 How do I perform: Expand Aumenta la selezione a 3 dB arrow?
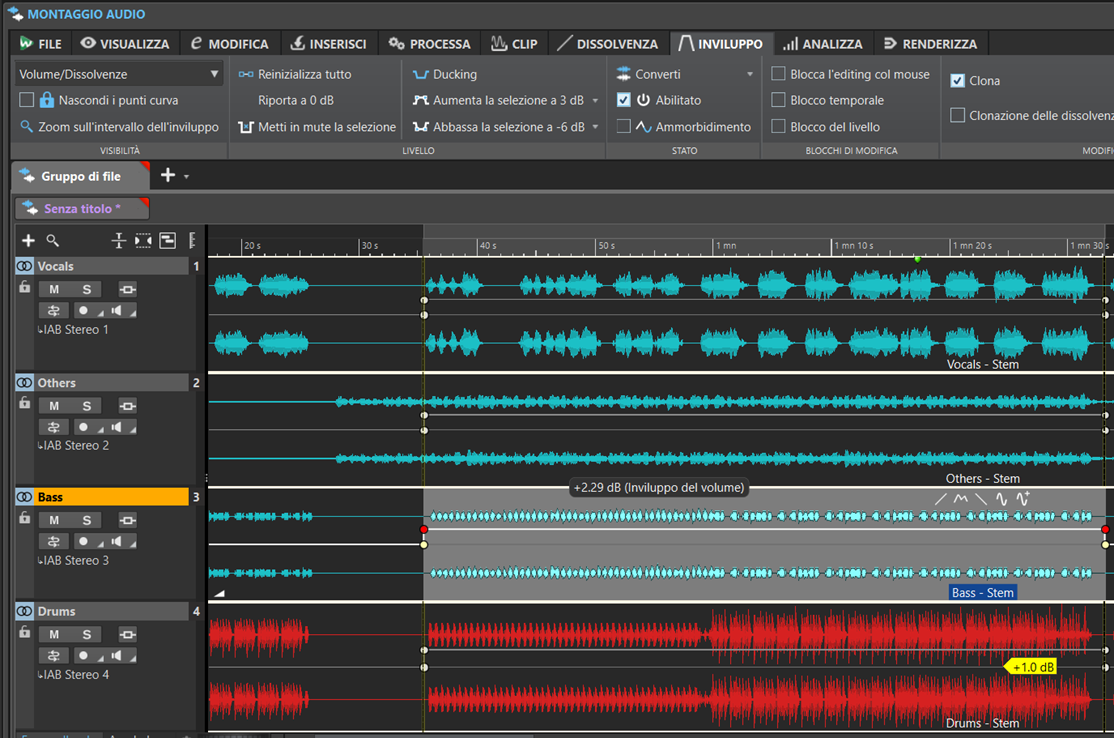point(595,100)
